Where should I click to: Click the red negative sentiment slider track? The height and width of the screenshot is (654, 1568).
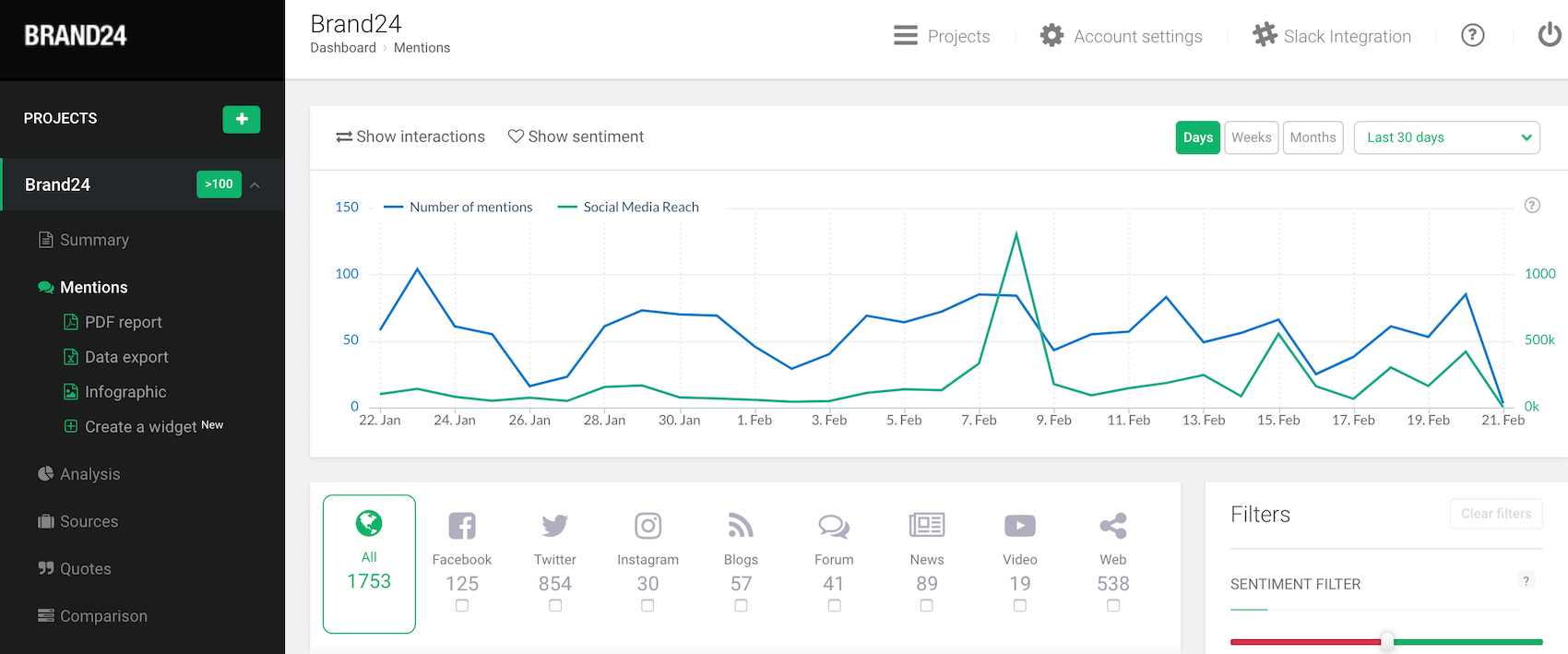coord(1305,642)
